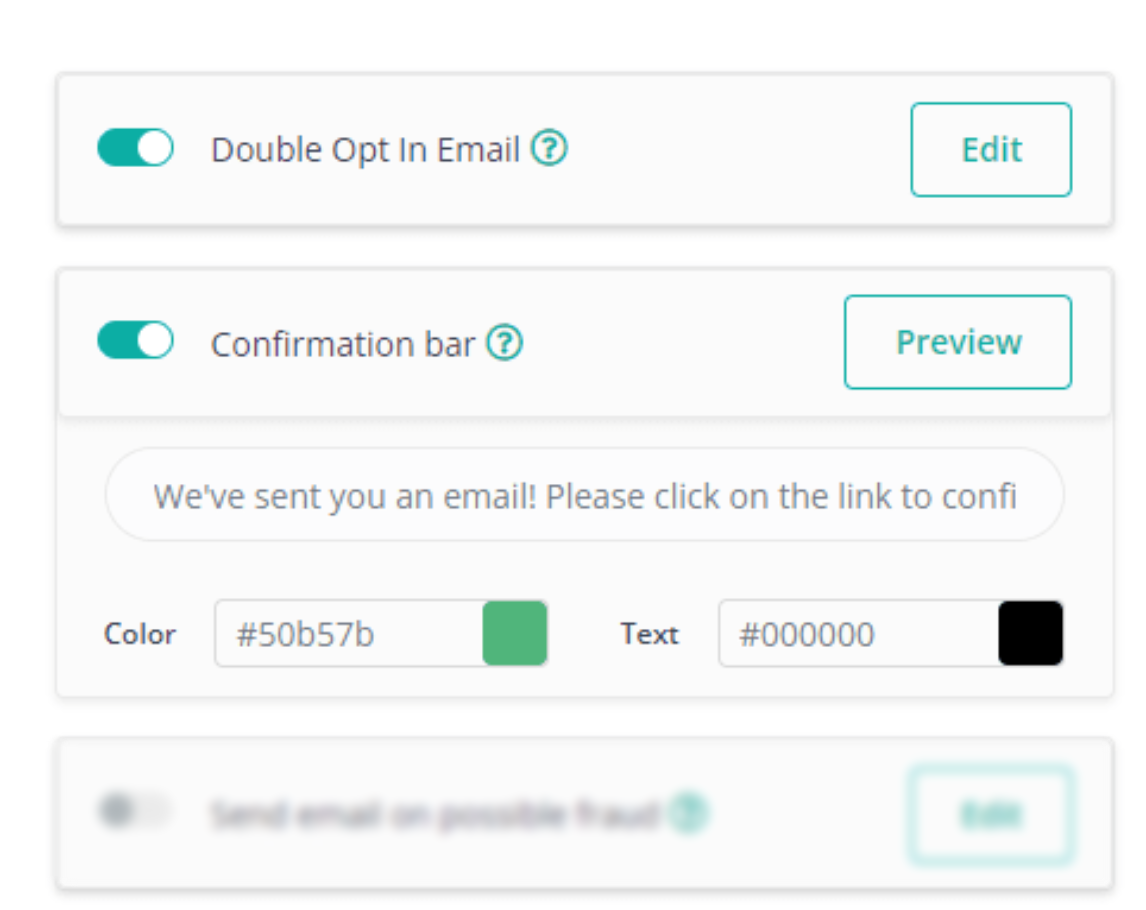Click the Text field label

649,633
